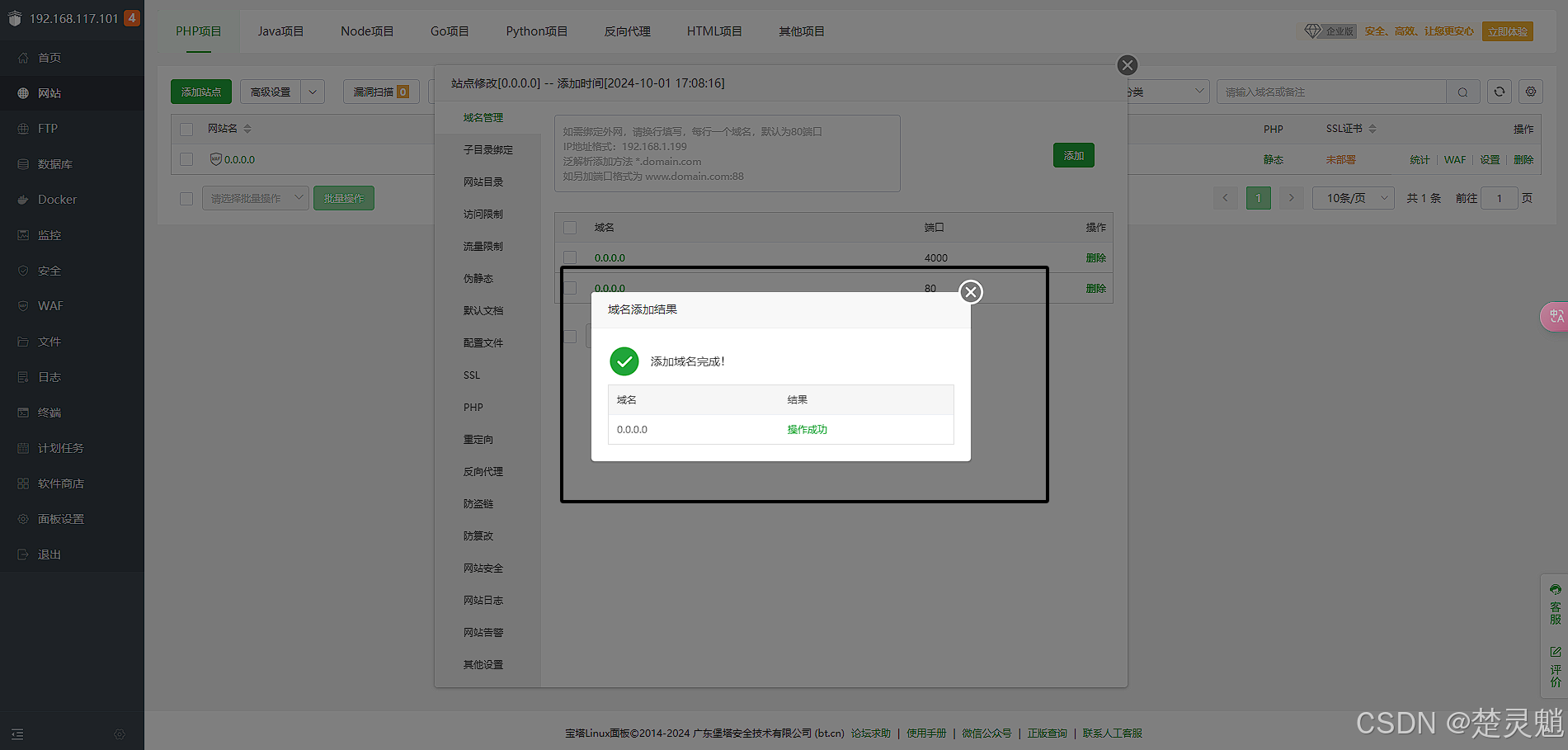Switch to the HTML项目 tab
The image size is (1568, 750).
pos(714,31)
